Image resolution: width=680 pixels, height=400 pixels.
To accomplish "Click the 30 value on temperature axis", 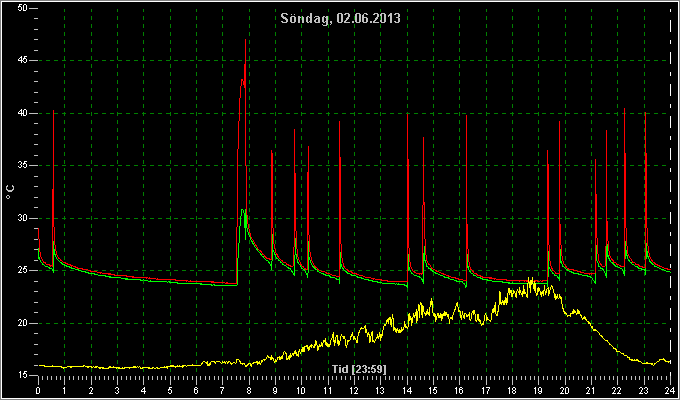I will click(x=24, y=218).
